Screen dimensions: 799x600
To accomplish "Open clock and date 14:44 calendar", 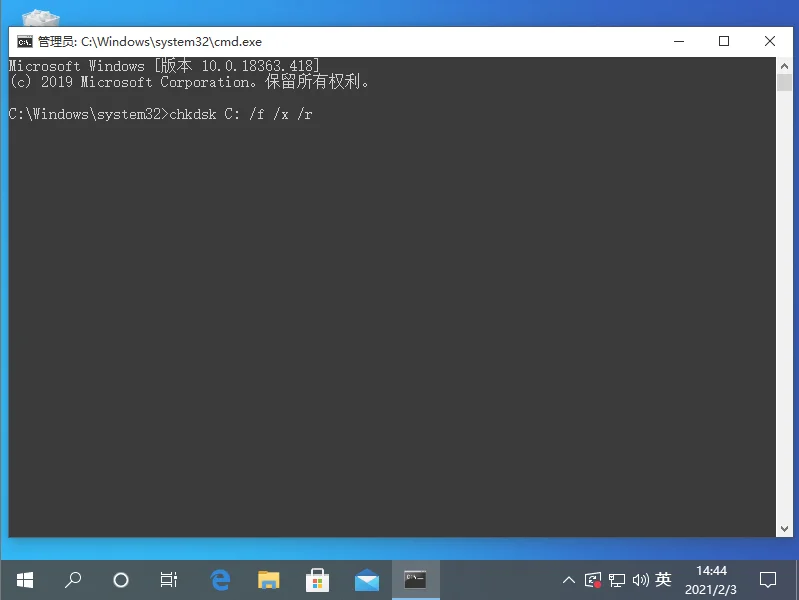I will point(711,580).
